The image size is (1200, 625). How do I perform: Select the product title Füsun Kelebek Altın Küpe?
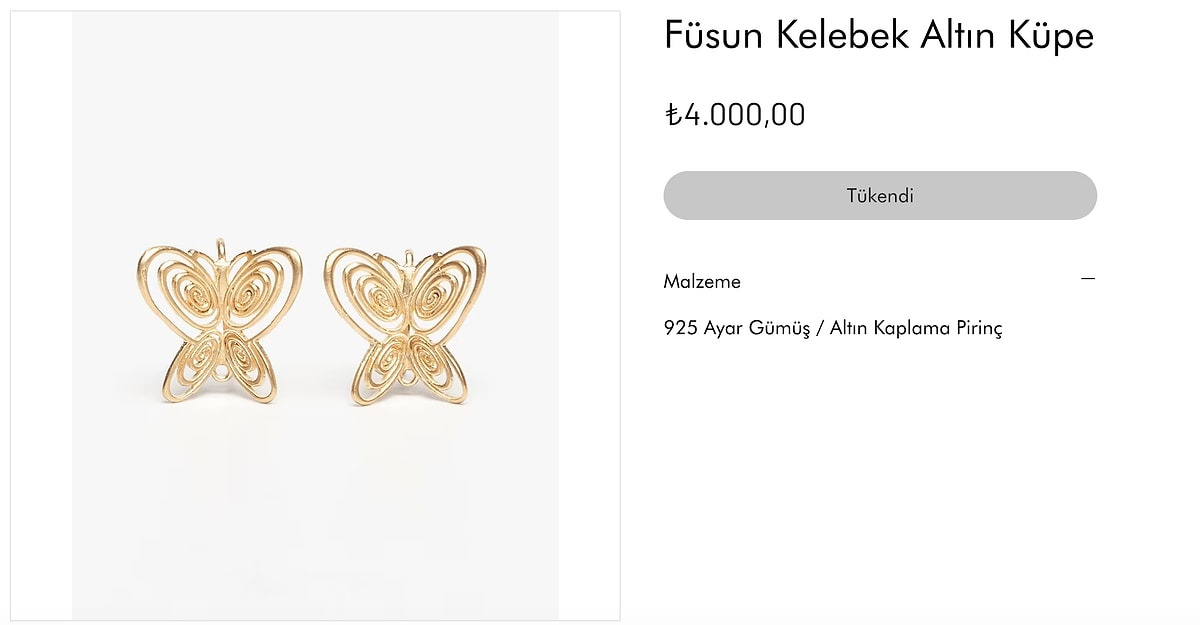pos(878,36)
